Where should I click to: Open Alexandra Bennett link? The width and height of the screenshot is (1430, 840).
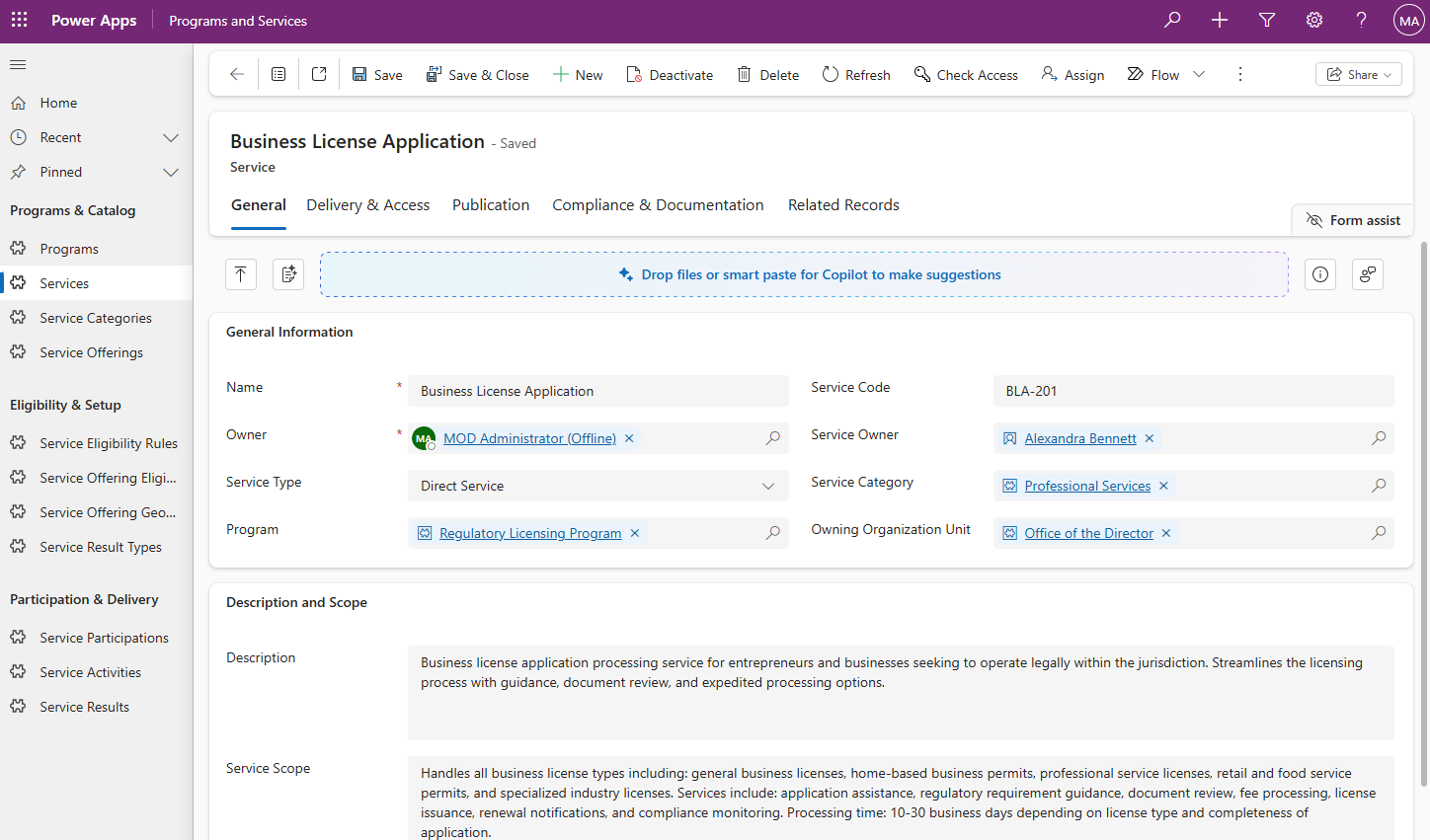click(x=1080, y=438)
